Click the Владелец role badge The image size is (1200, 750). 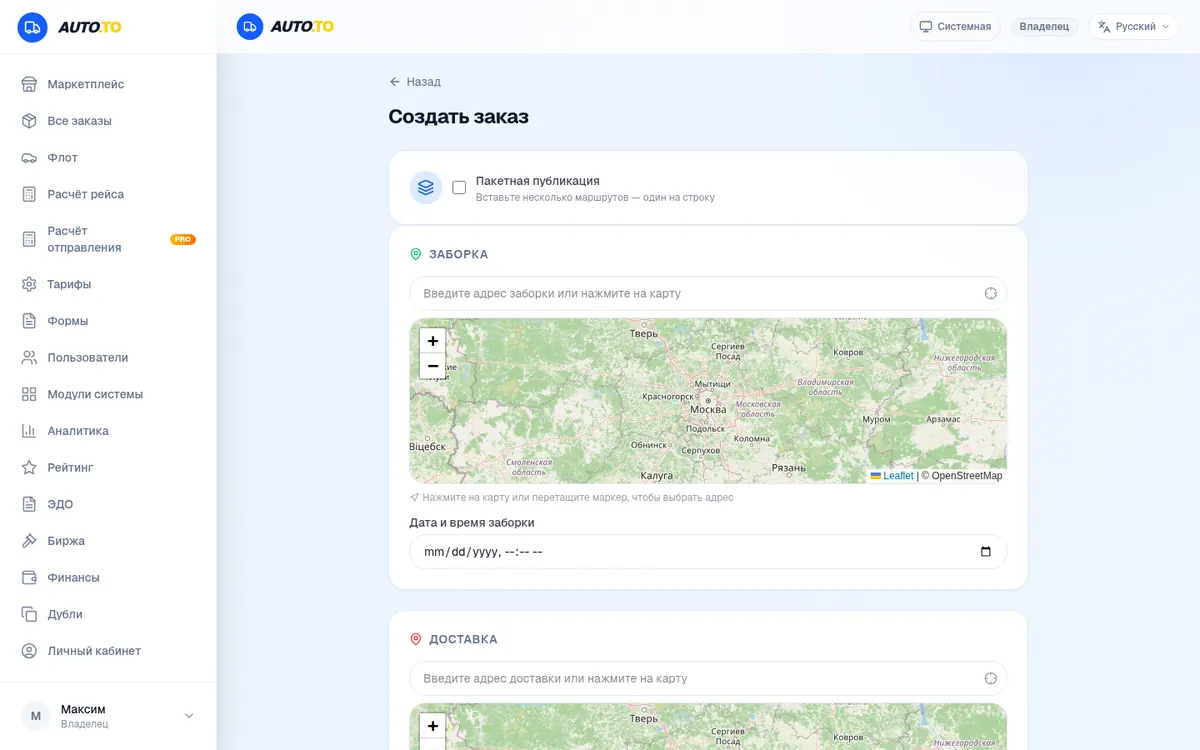click(x=1044, y=27)
